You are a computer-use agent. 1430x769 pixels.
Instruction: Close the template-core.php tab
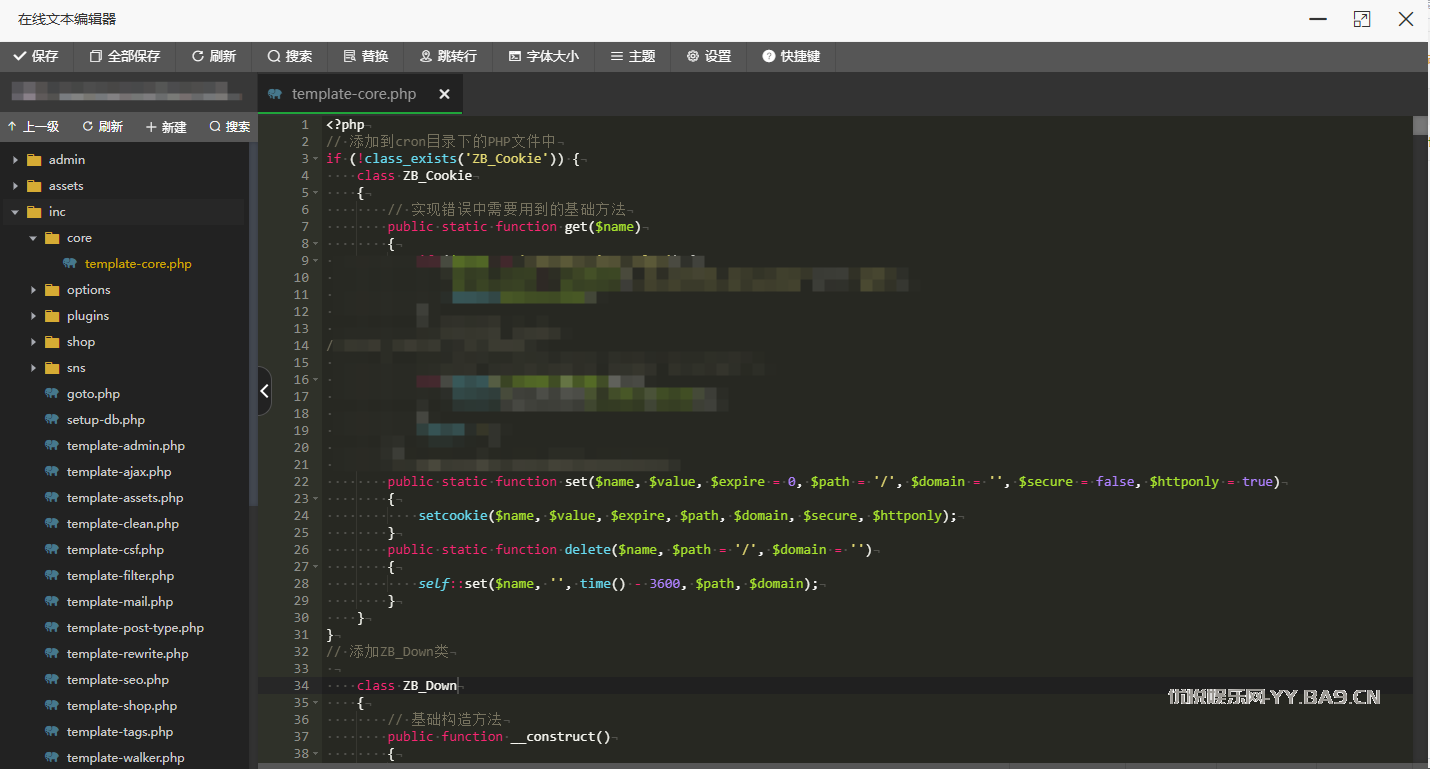tap(444, 94)
